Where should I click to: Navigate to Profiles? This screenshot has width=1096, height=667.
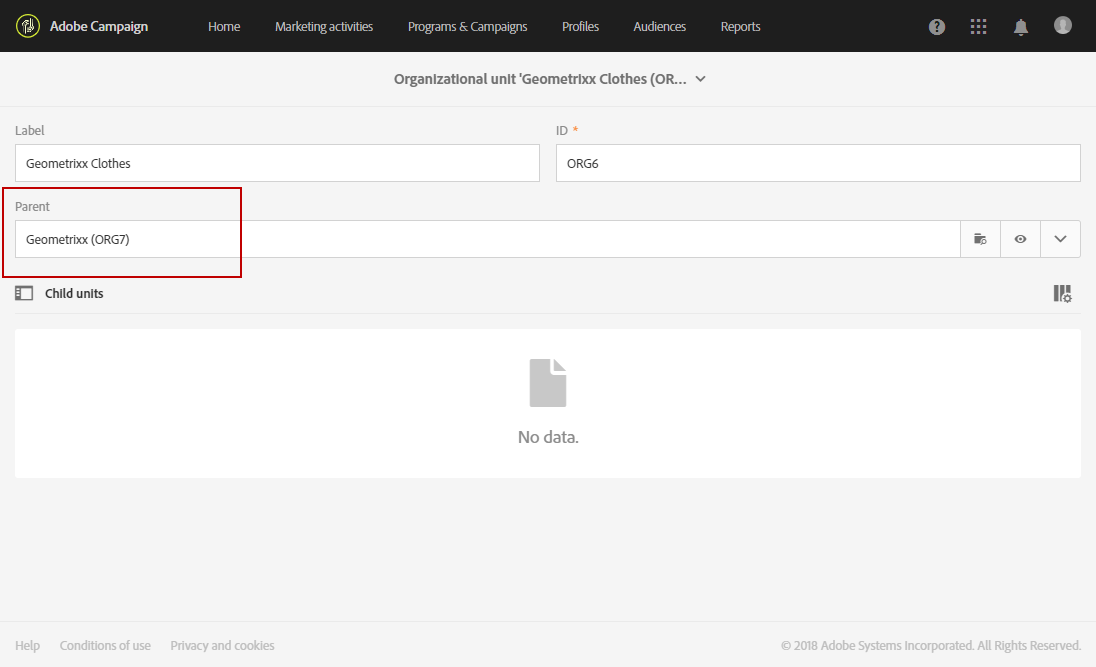tap(580, 27)
